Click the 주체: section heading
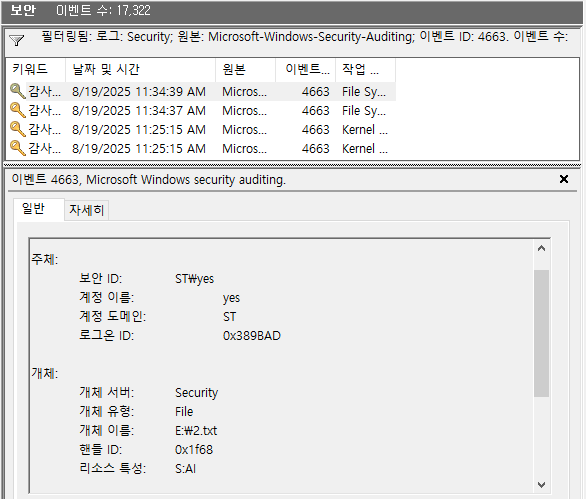The image size is (586, 499). coord(45,259)
